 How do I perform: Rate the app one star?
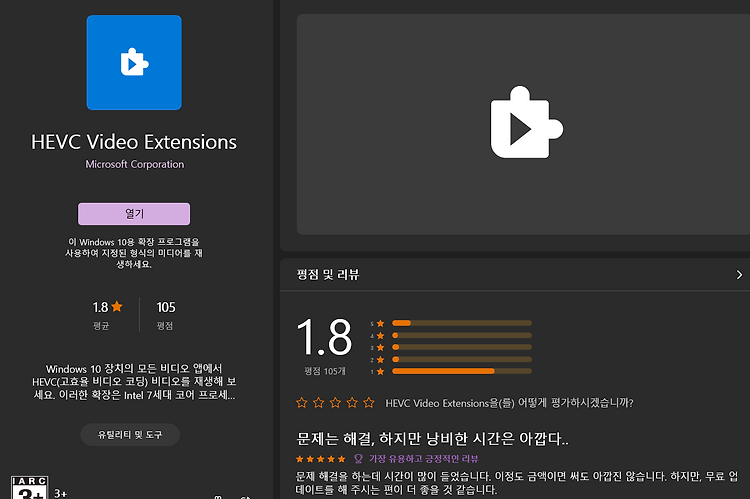tap(301, 403)
